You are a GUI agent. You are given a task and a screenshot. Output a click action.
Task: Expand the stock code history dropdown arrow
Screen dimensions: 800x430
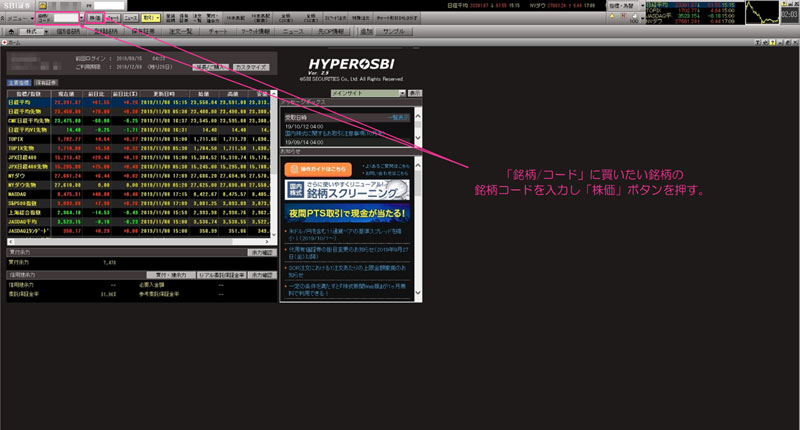pyautogui.click(x=82, y=18)
